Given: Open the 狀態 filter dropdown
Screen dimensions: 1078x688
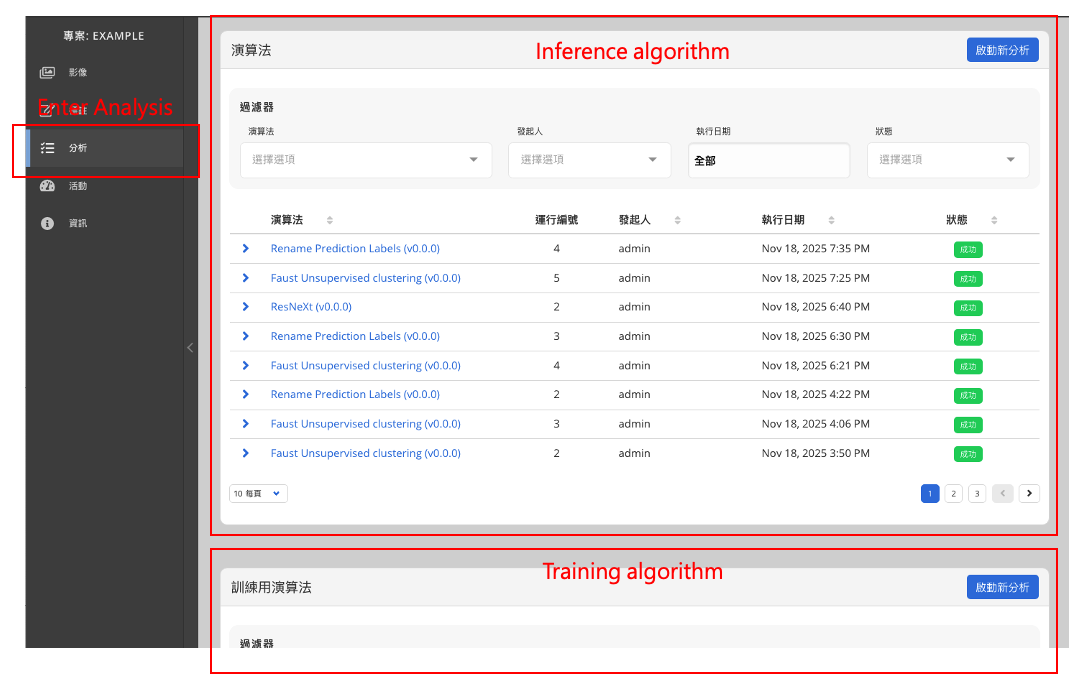Looking at the screenshot, I should click(947, 160).
